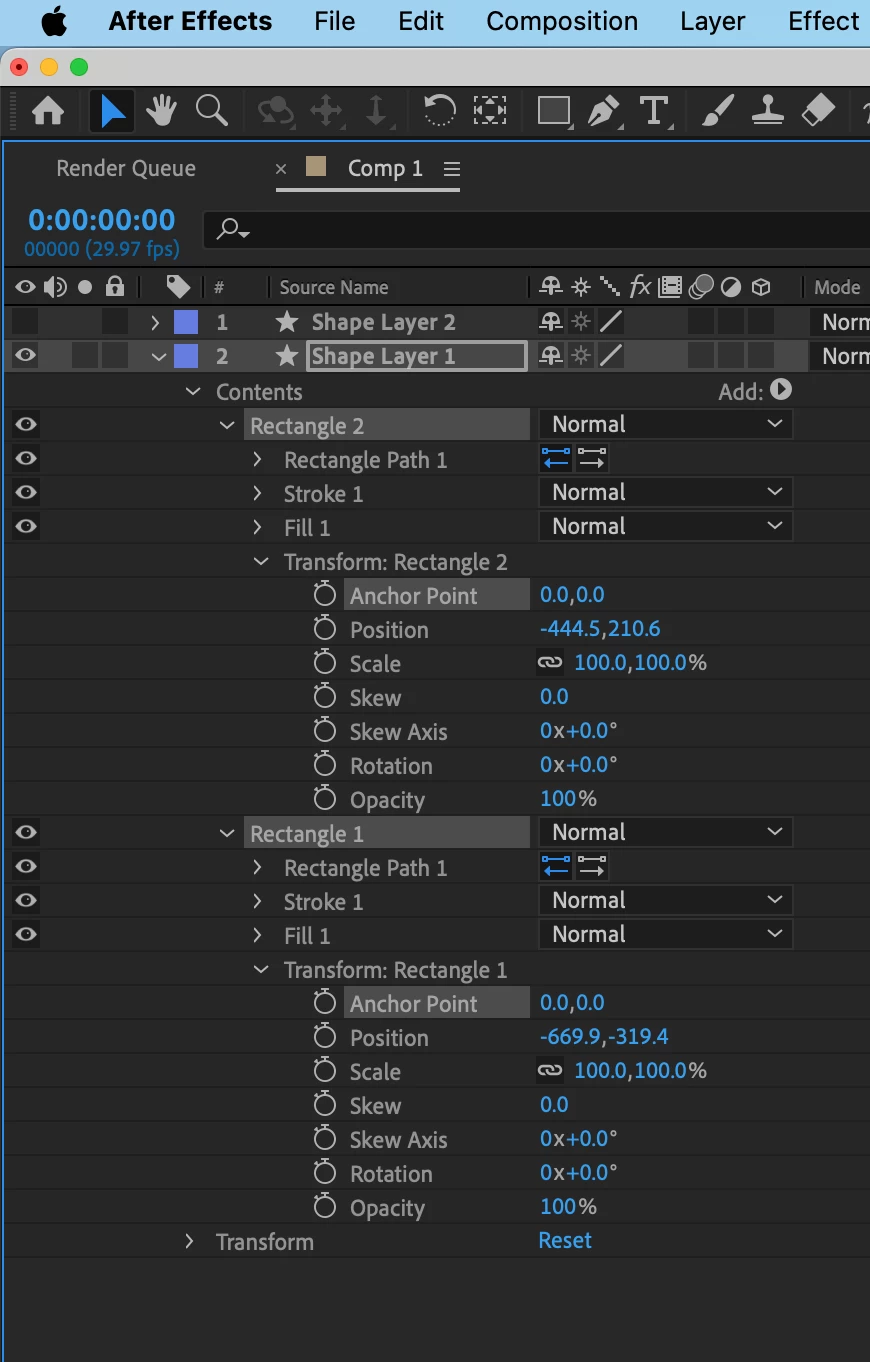Select the Pan Behind anchor point tool
The image size is (870, 1362).
click(490, 111)
